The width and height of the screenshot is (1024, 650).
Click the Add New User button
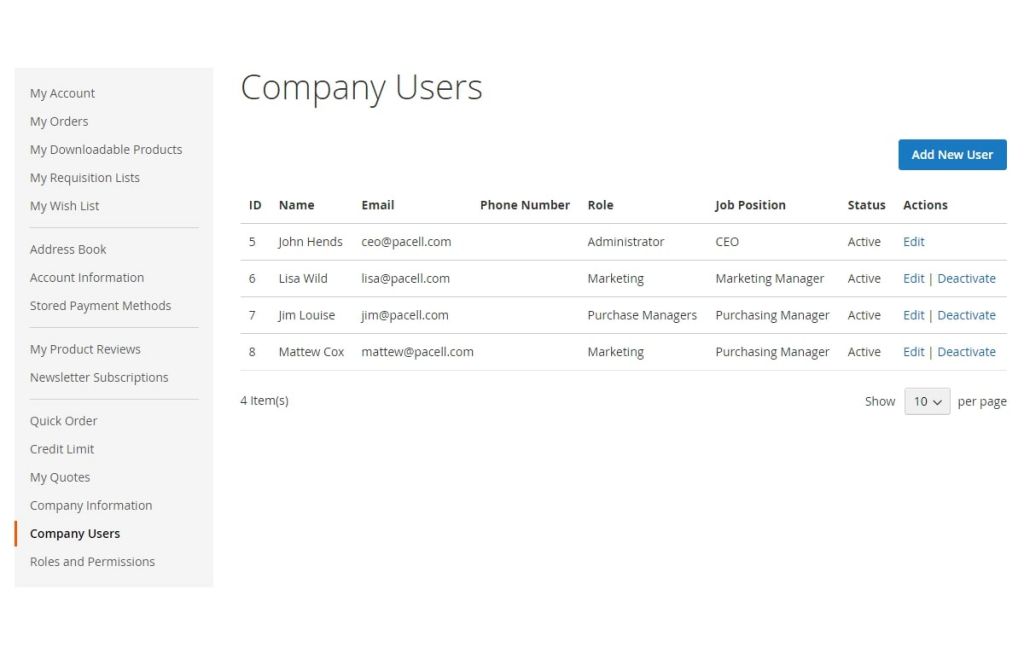952,155
